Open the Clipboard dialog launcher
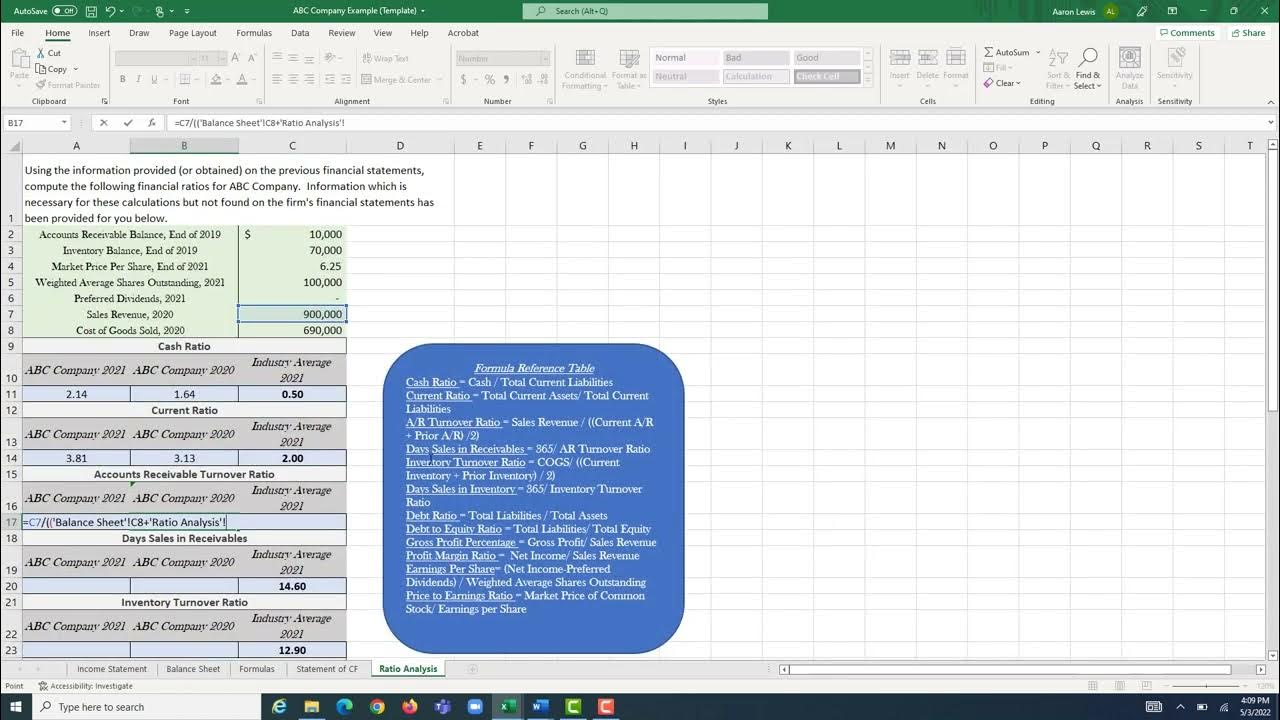1280x720 pixels. point(104,101)
